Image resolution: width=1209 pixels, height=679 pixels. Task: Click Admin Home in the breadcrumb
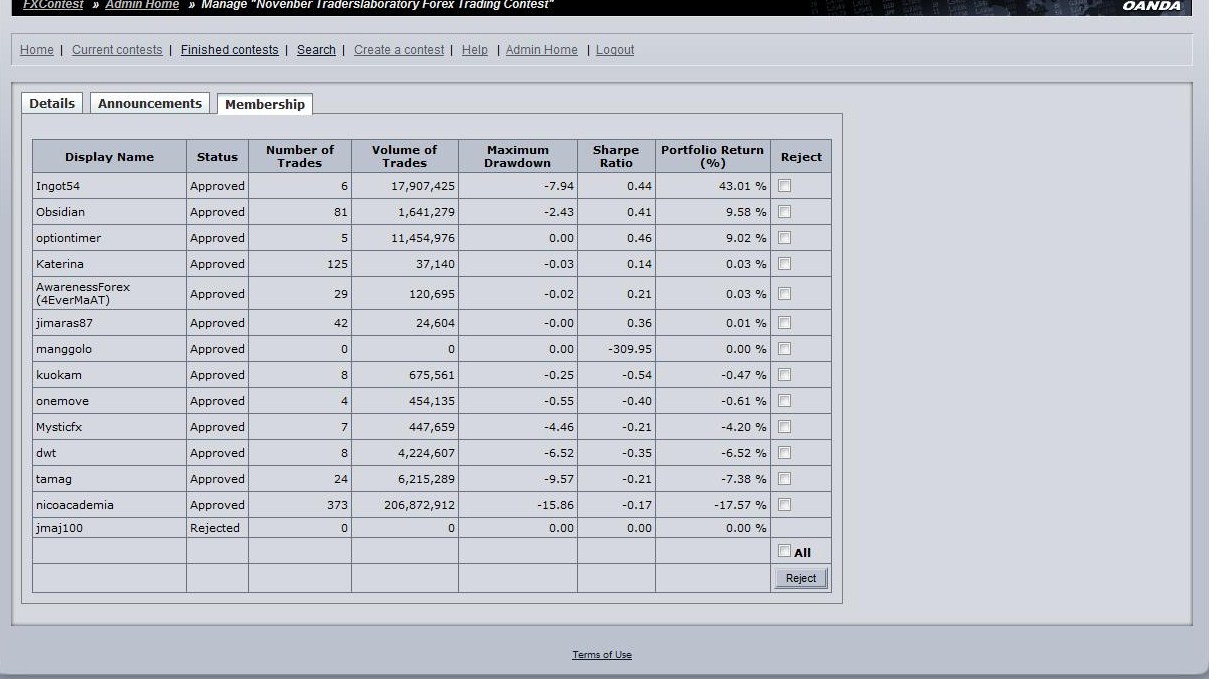[x=142, y=5]
